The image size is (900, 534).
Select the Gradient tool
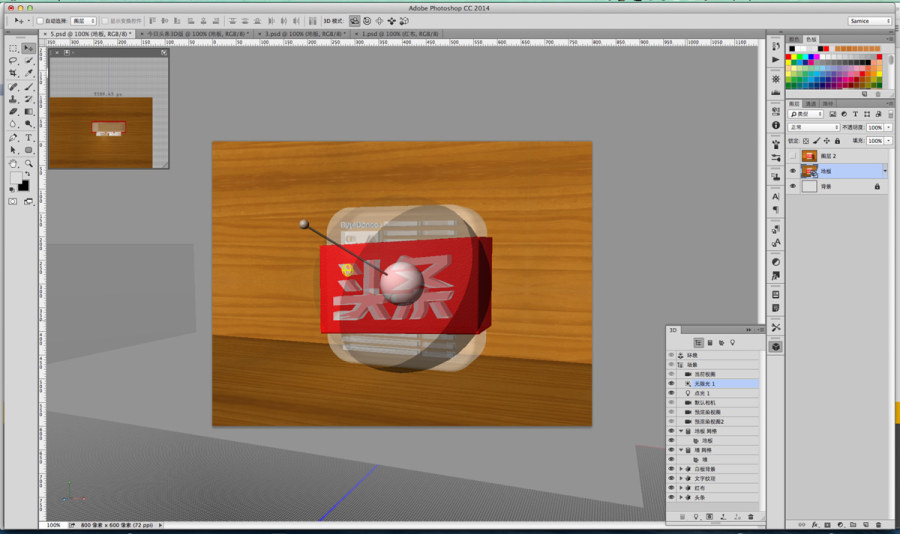(x=29, y=111)
